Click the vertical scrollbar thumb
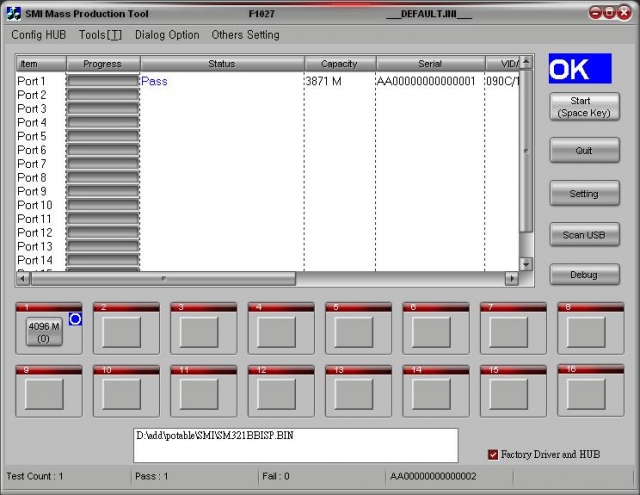Image resolution: width=640 pixels, height=495 pixels. (526, 151)
